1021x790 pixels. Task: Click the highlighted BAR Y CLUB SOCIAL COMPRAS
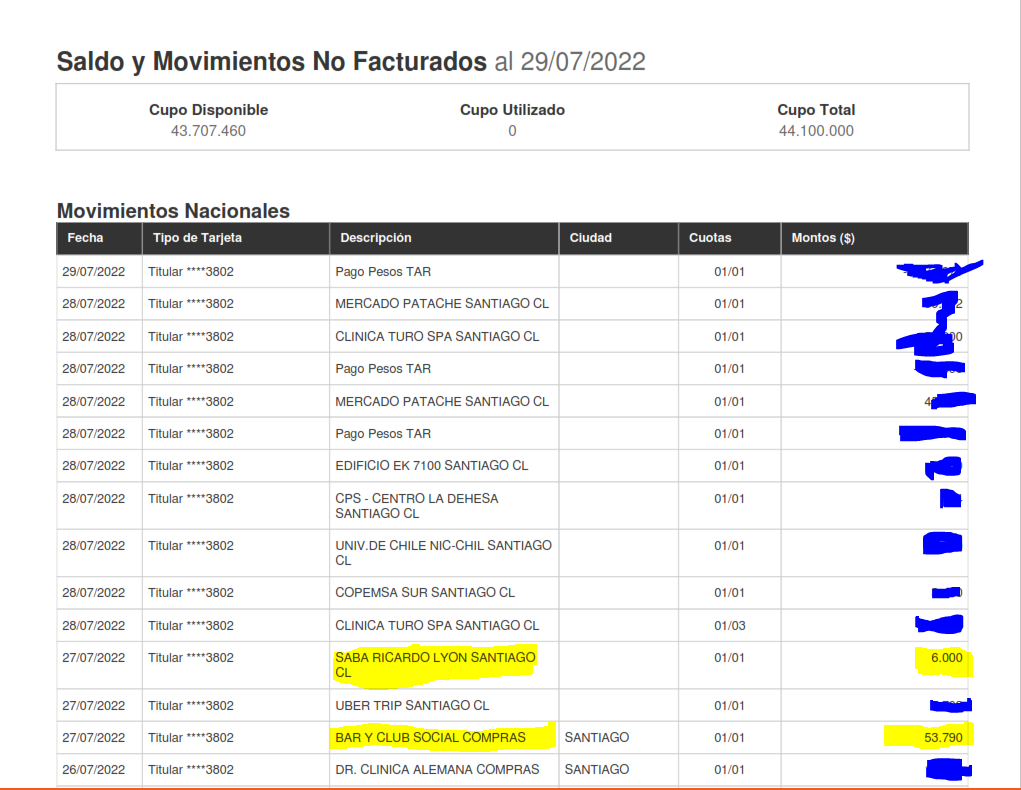tap(430, 738)
